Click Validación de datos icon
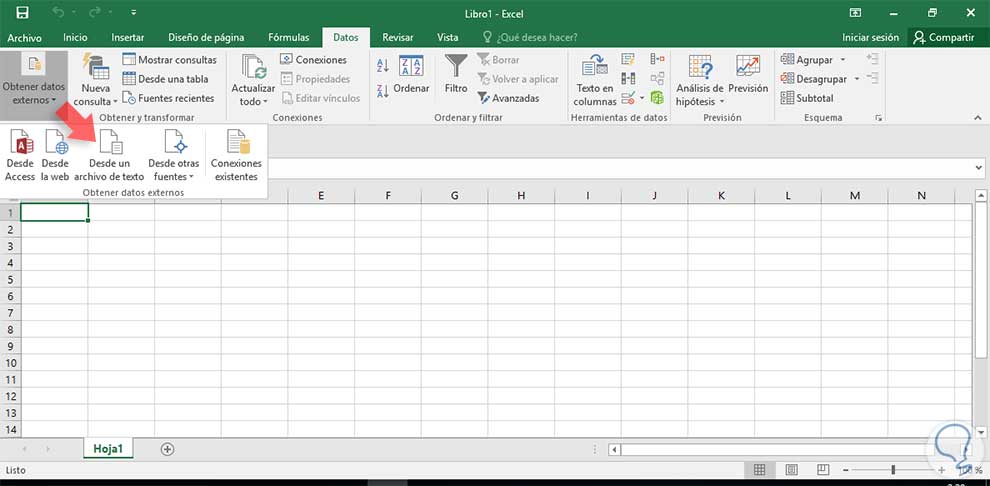The width and height of the screenshot is (990, 486). tap(628, 98)
